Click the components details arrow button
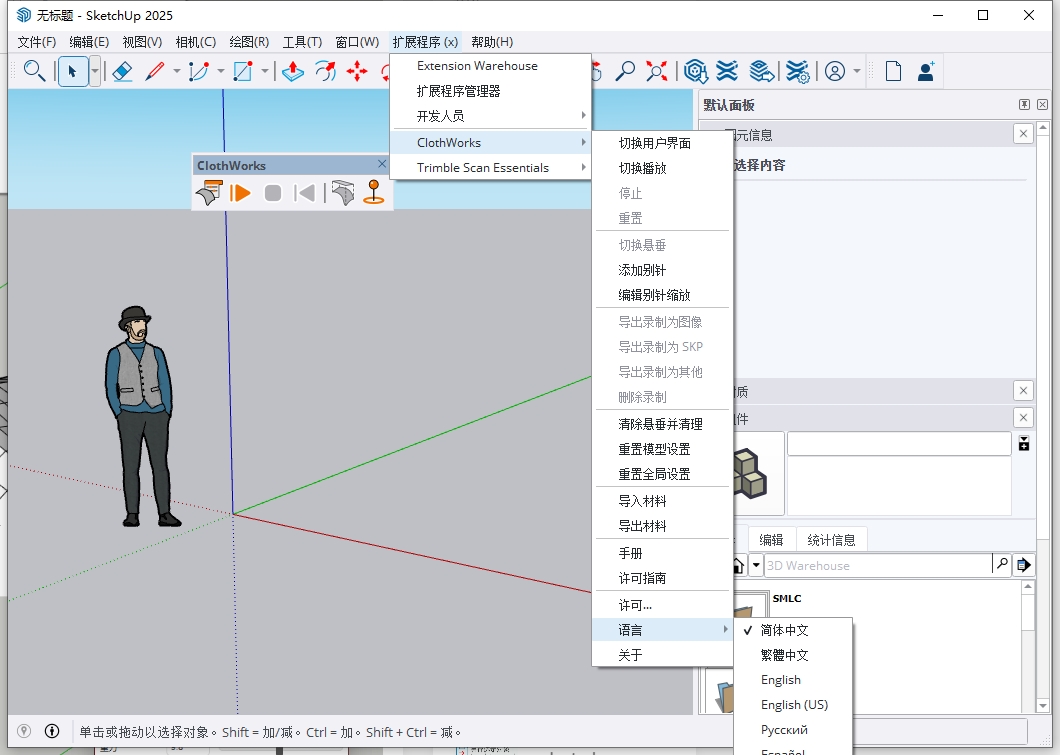The width and height of the screenshot is (1060, 755). pyautogui.click(x=1024, y=564)
